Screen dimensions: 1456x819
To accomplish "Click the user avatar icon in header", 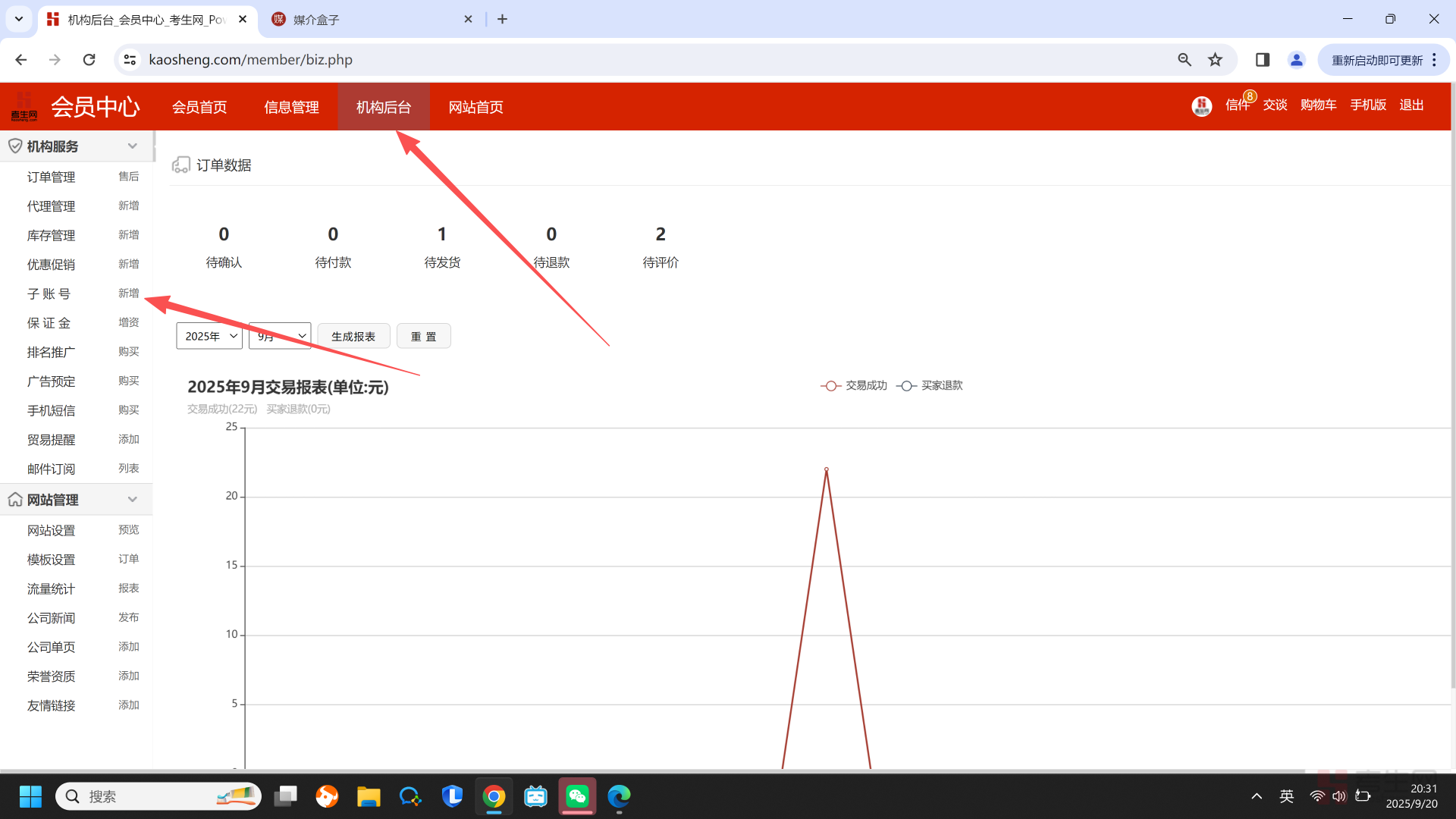I will tap(1201, 106).
